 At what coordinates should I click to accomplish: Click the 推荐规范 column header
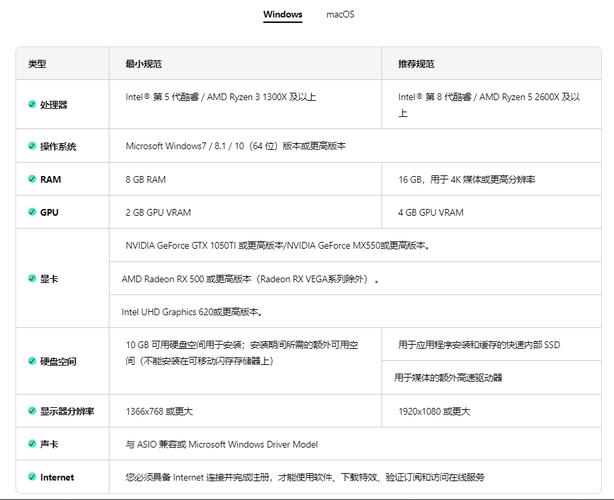click(416, 64)
